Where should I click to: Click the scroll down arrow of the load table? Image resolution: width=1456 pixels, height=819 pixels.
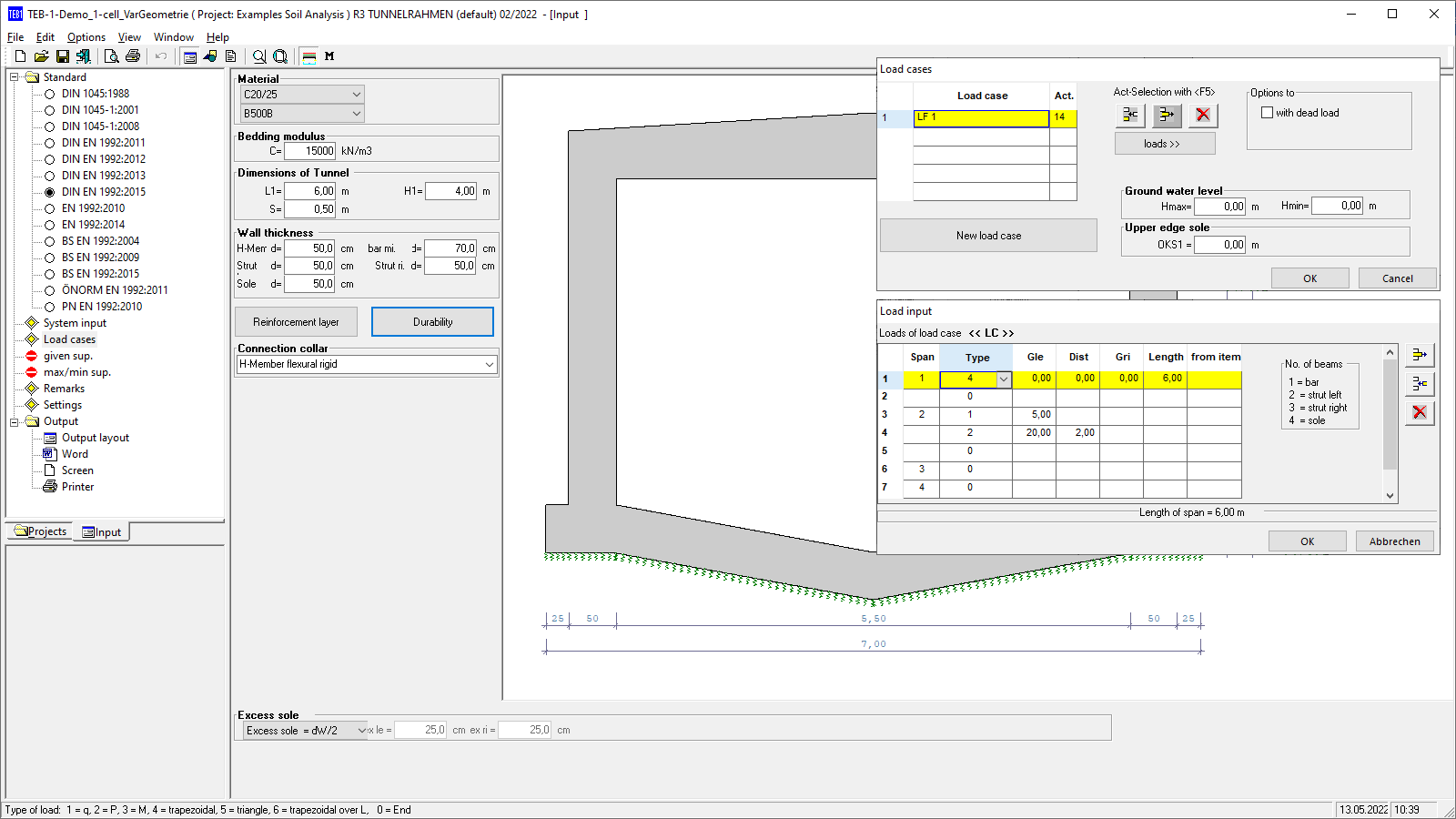1390,496
